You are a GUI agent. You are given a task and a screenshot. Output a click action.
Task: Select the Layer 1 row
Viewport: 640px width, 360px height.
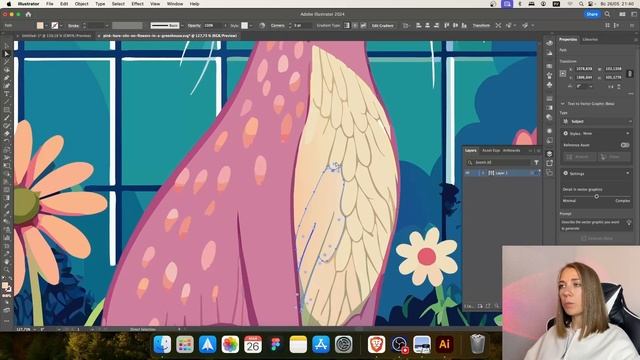(502, 173)
